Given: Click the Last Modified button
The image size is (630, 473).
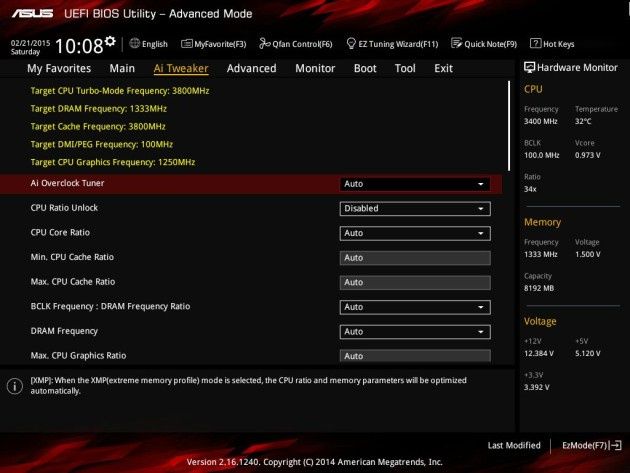Looking at the screenshot, I should tap(514, 445).
